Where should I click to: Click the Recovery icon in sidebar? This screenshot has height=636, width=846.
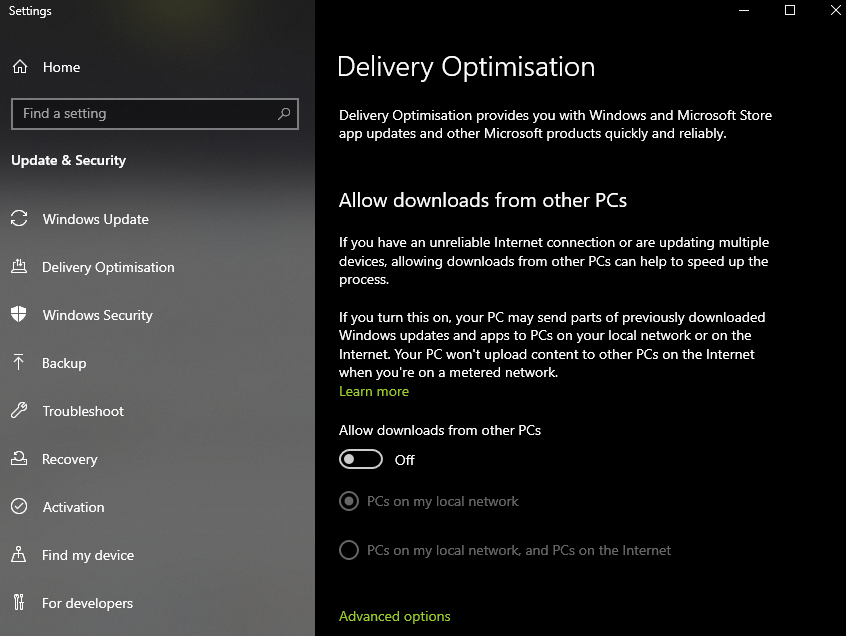[19, 459]
